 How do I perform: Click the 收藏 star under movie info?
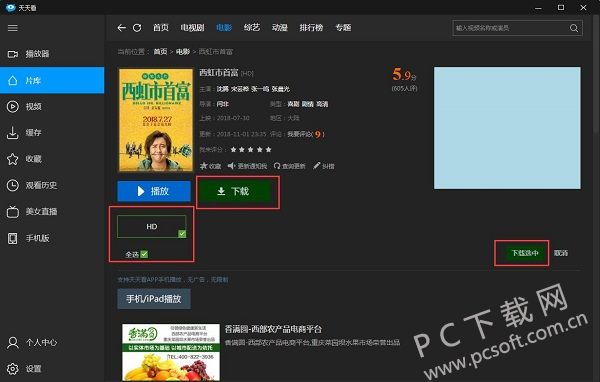point(210,166)
